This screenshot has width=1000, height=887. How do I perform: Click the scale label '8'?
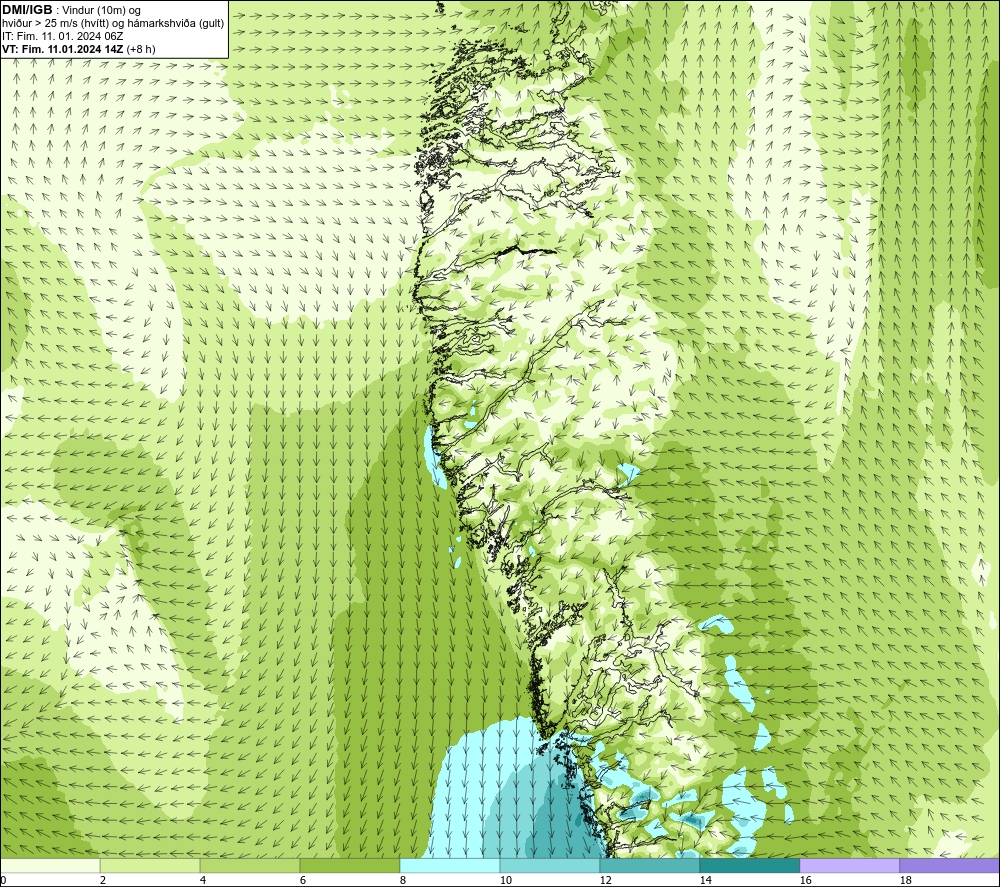coord(402,881)
